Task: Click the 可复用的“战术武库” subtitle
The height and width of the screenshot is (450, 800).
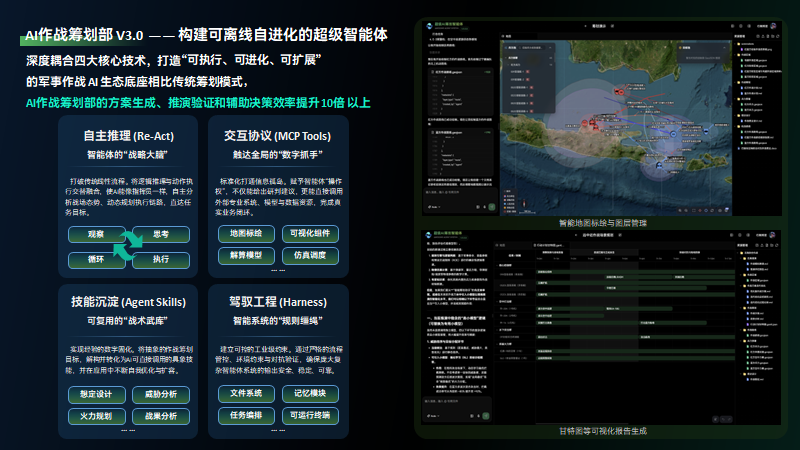Action: pyautogui.click(x=128, y=321)
